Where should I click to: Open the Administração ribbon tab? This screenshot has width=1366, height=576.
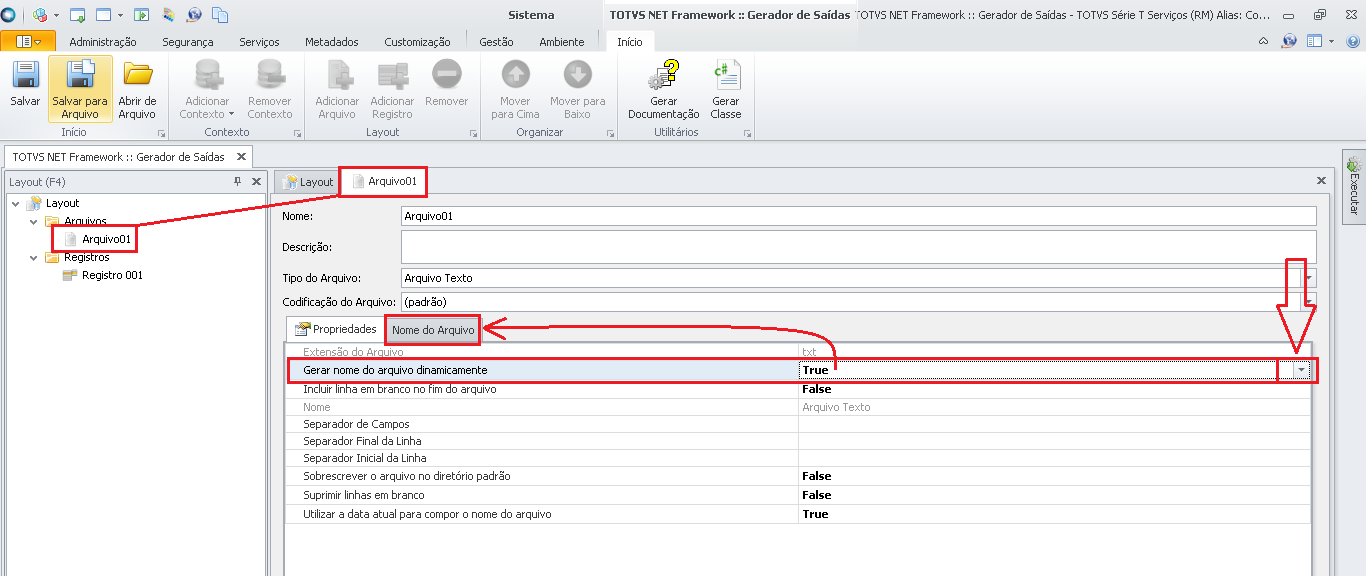tap(103, 42)
